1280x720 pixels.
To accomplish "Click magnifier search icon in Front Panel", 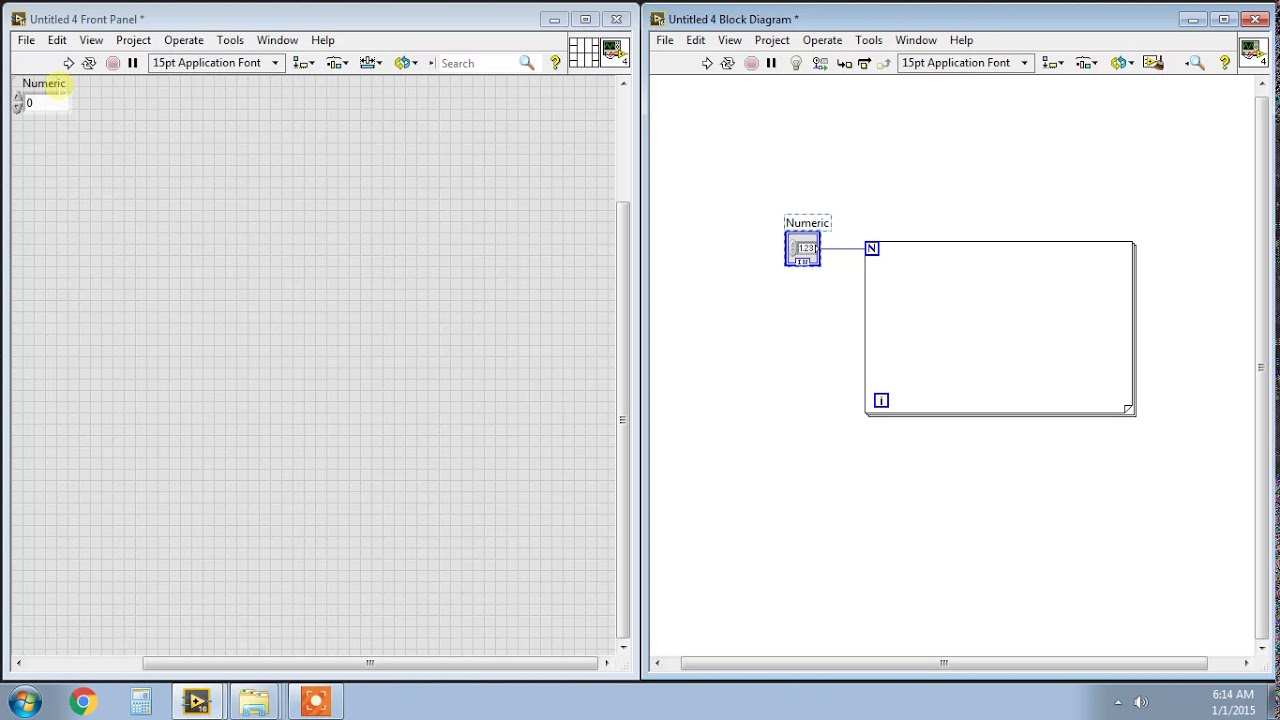I will 527,63.
